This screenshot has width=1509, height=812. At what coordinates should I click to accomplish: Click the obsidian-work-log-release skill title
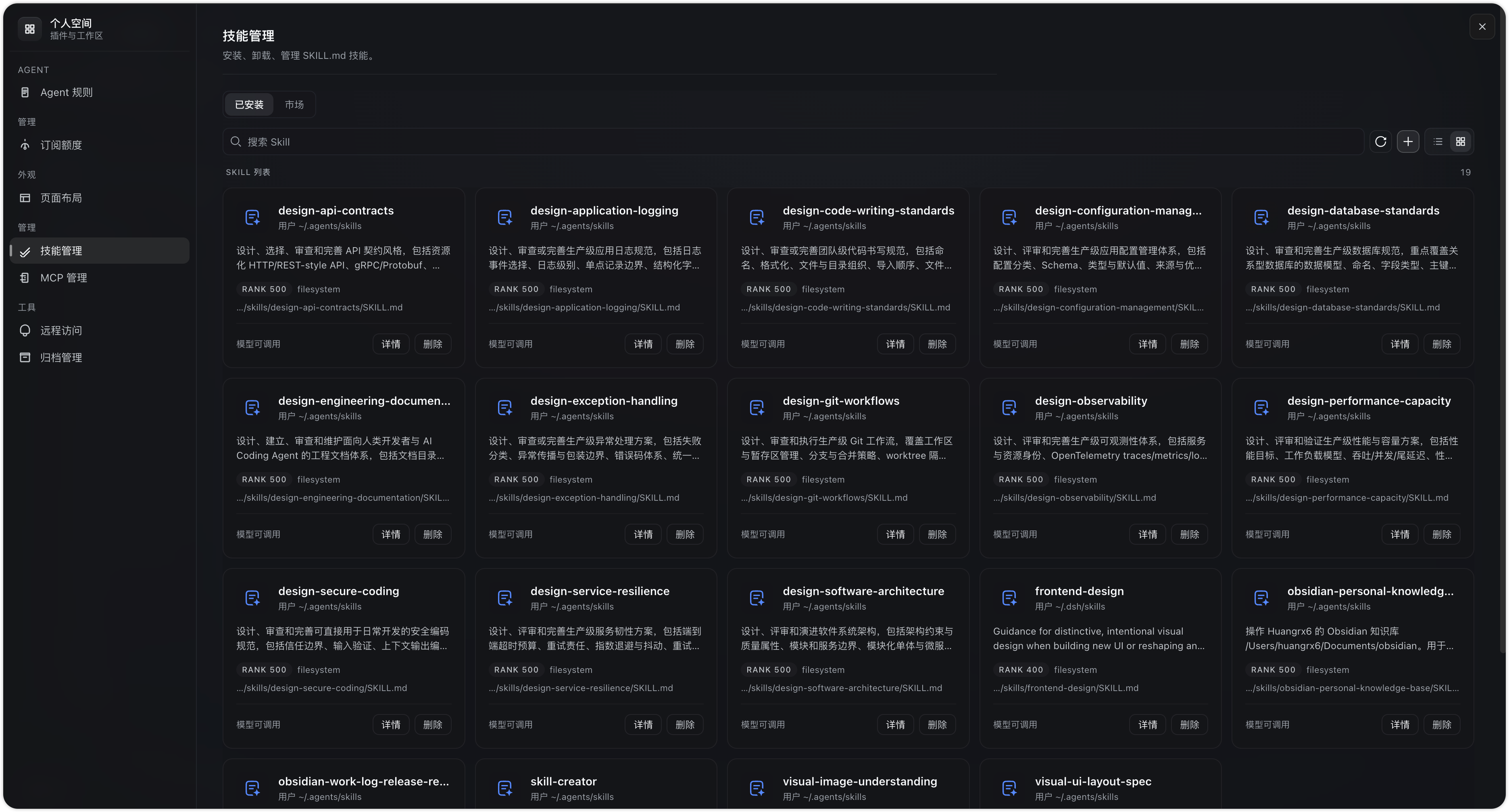(364, 782)
